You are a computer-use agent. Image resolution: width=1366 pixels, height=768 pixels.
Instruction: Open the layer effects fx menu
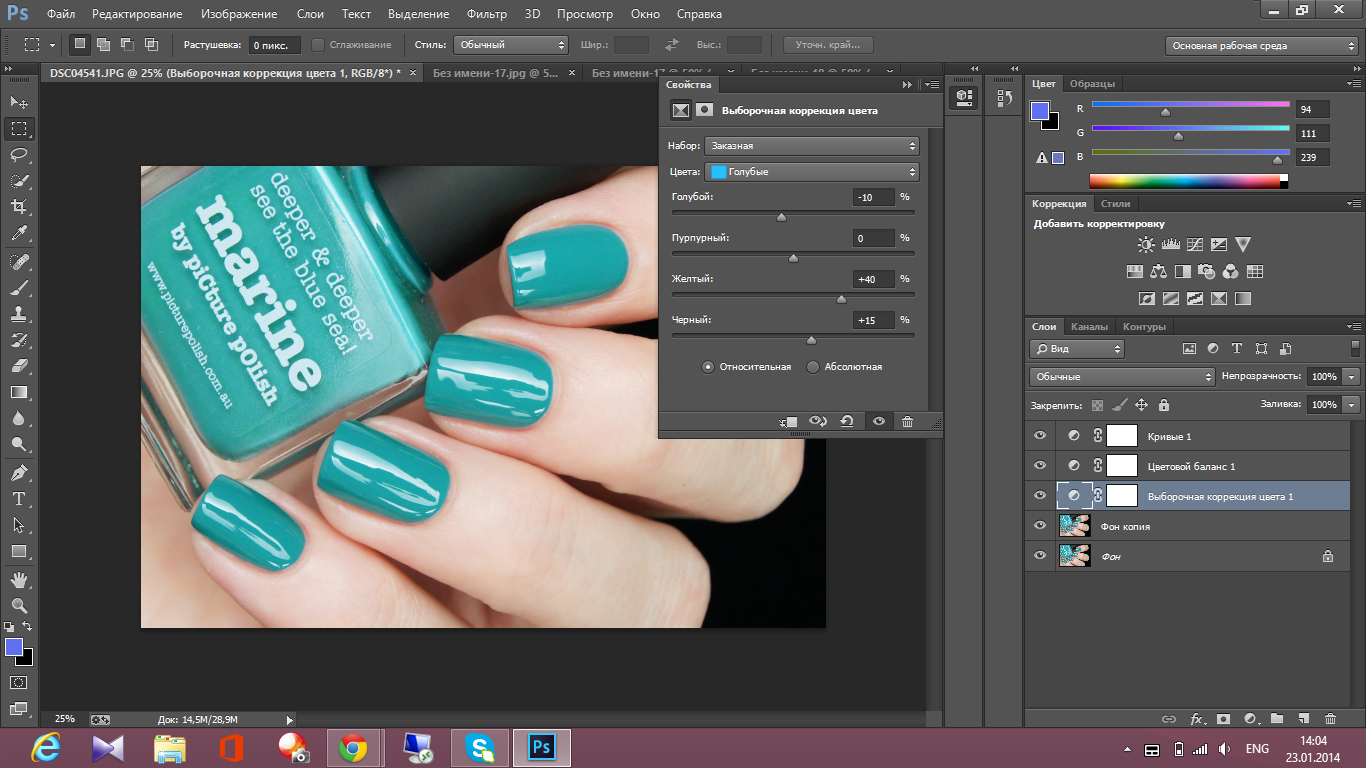click(1196, 718)
